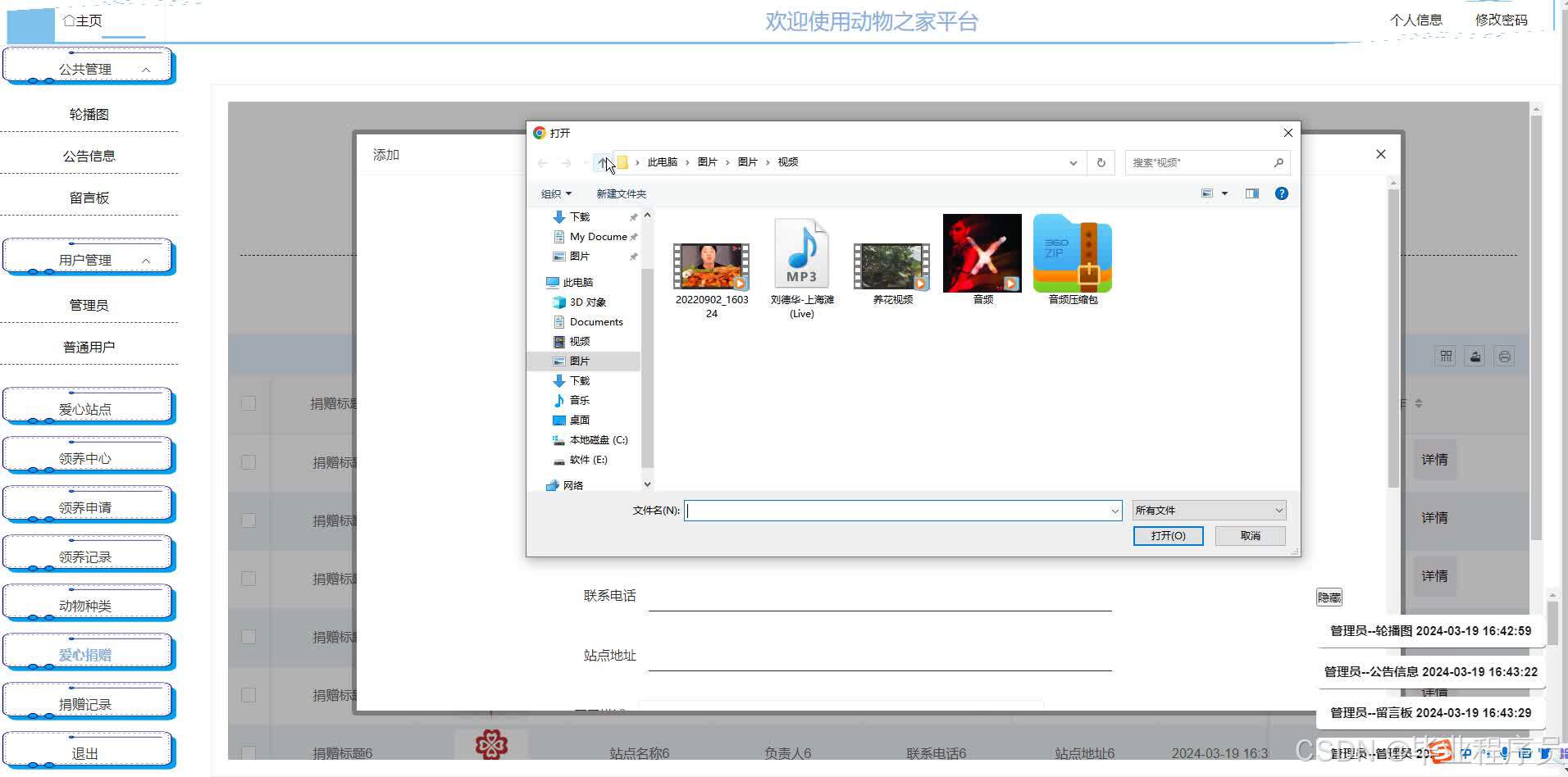
Task: Check the checkbox of the first donation row
Action: 248,403
